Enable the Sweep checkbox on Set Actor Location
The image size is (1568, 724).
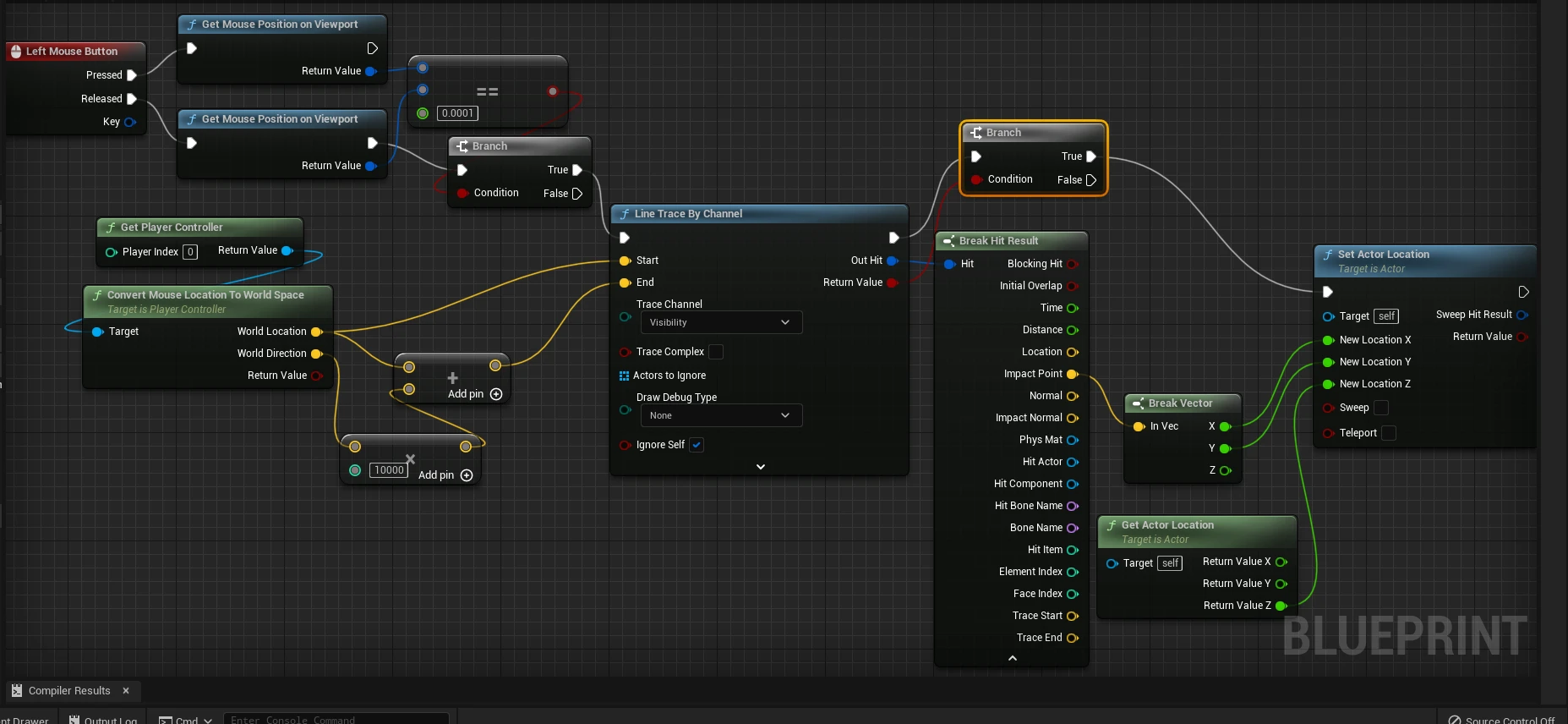(x=1381, y=408)
